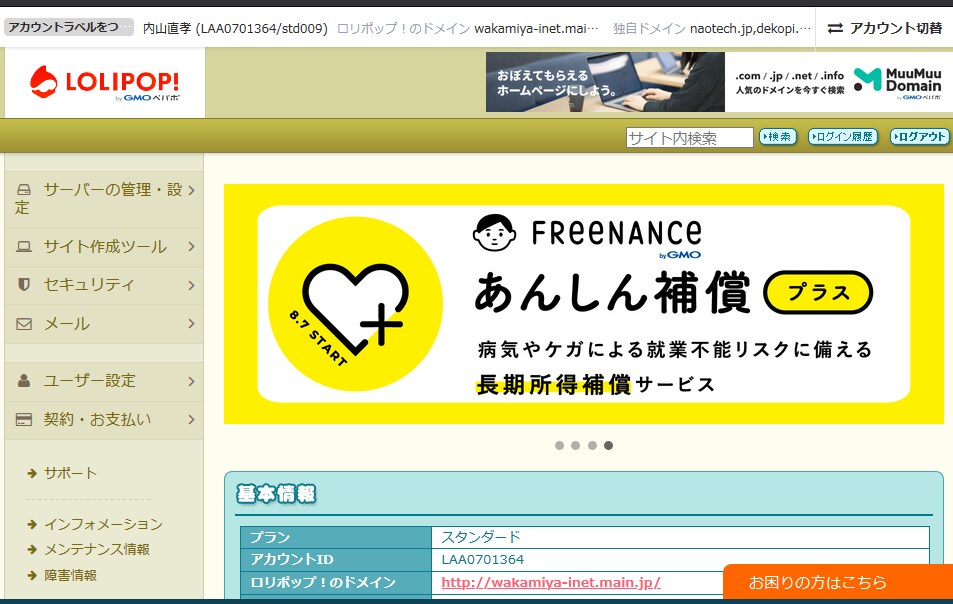Screen dimensions: 953x604
Task: Click the laptop icon beside サイト作成ツール
Action: tap(24, 247)
